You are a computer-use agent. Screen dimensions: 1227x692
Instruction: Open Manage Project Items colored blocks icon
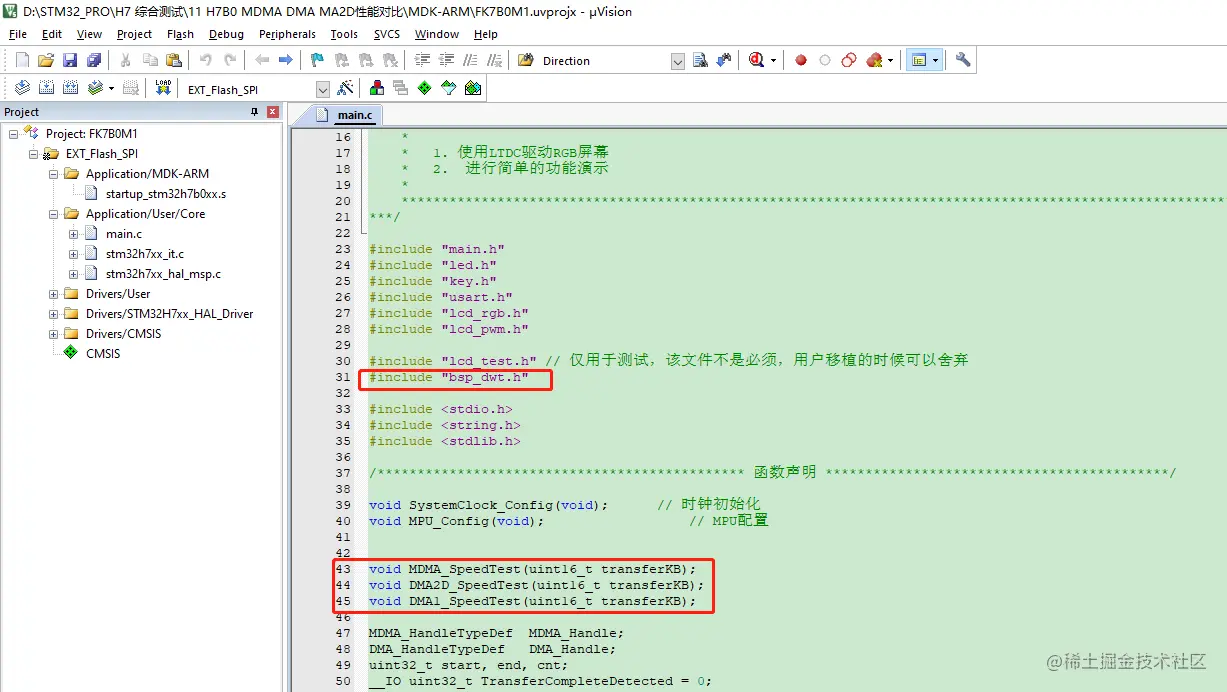[377, 88]
